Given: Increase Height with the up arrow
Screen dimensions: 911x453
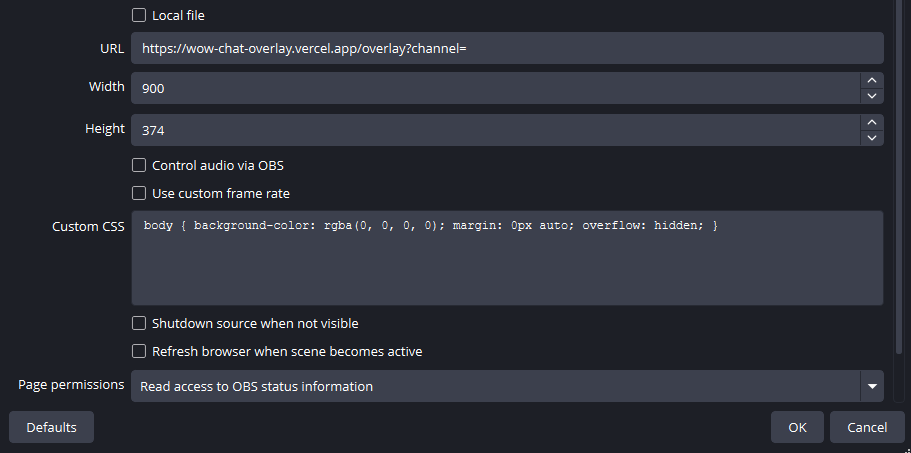Looking at the screenshot, I should point(872,122).
